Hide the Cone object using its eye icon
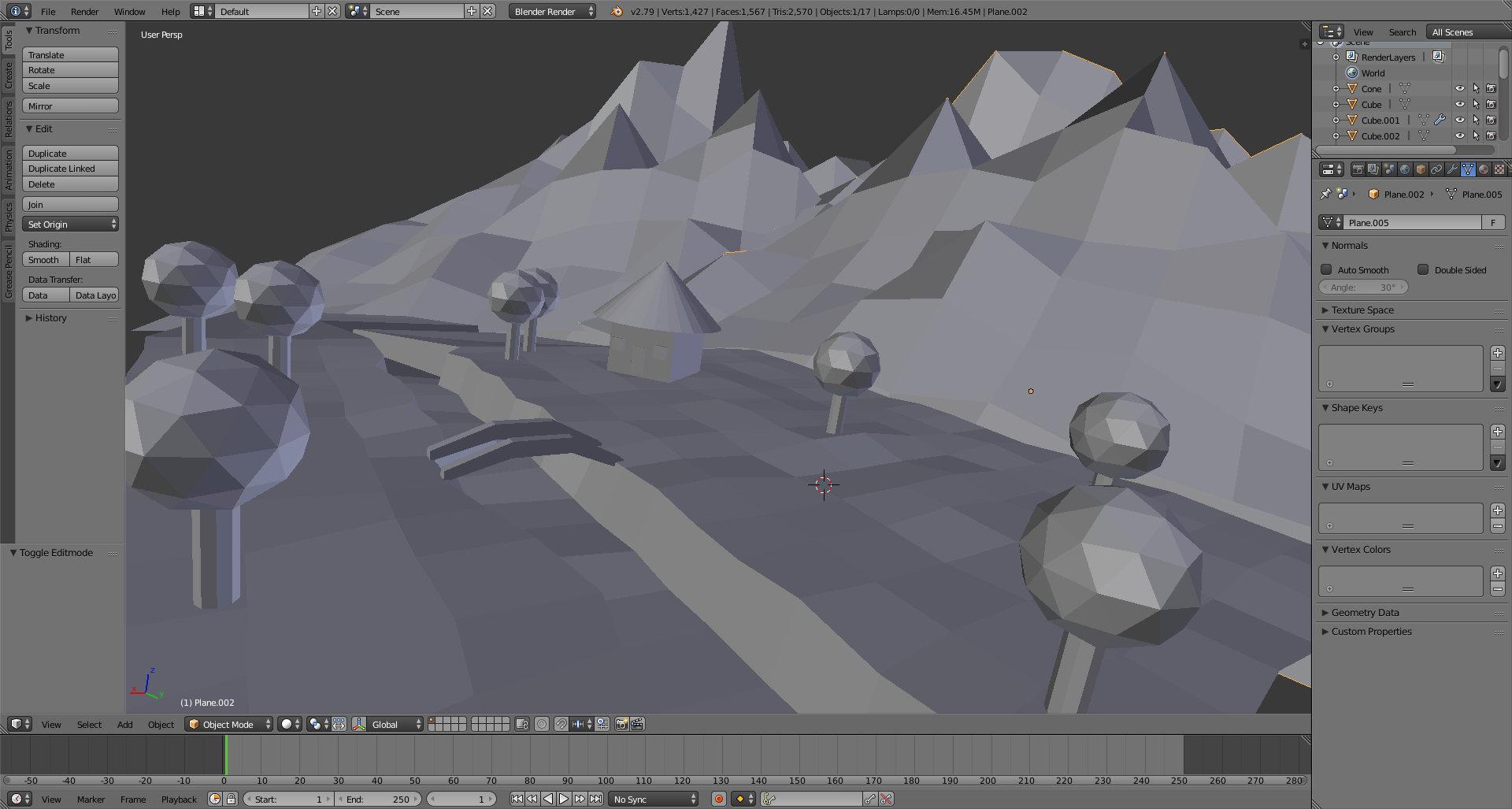The height and width of the screenshot is (809, 1512). click(x=1459, y=88)
